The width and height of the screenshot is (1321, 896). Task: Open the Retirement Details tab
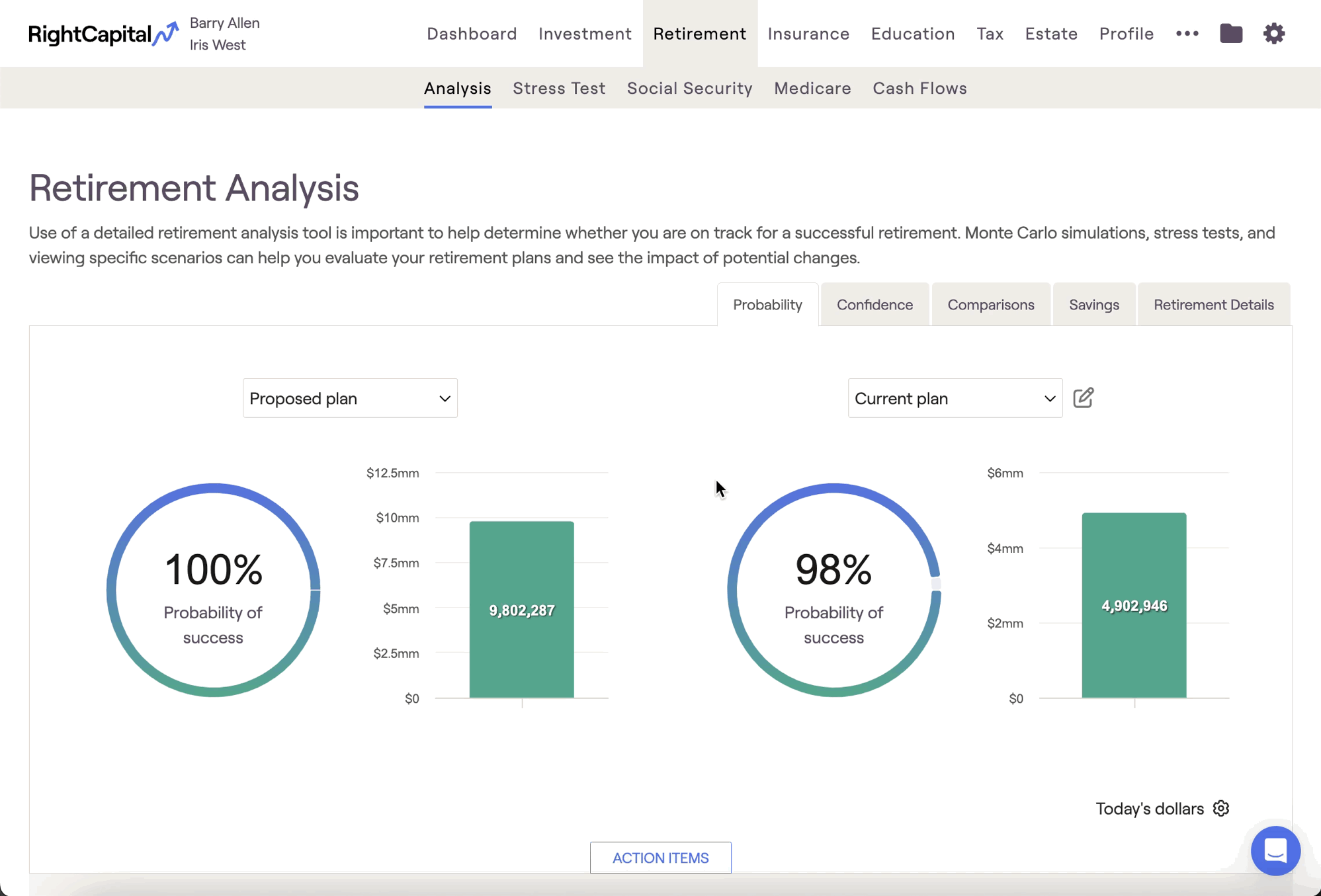[x=1213, y=305]
